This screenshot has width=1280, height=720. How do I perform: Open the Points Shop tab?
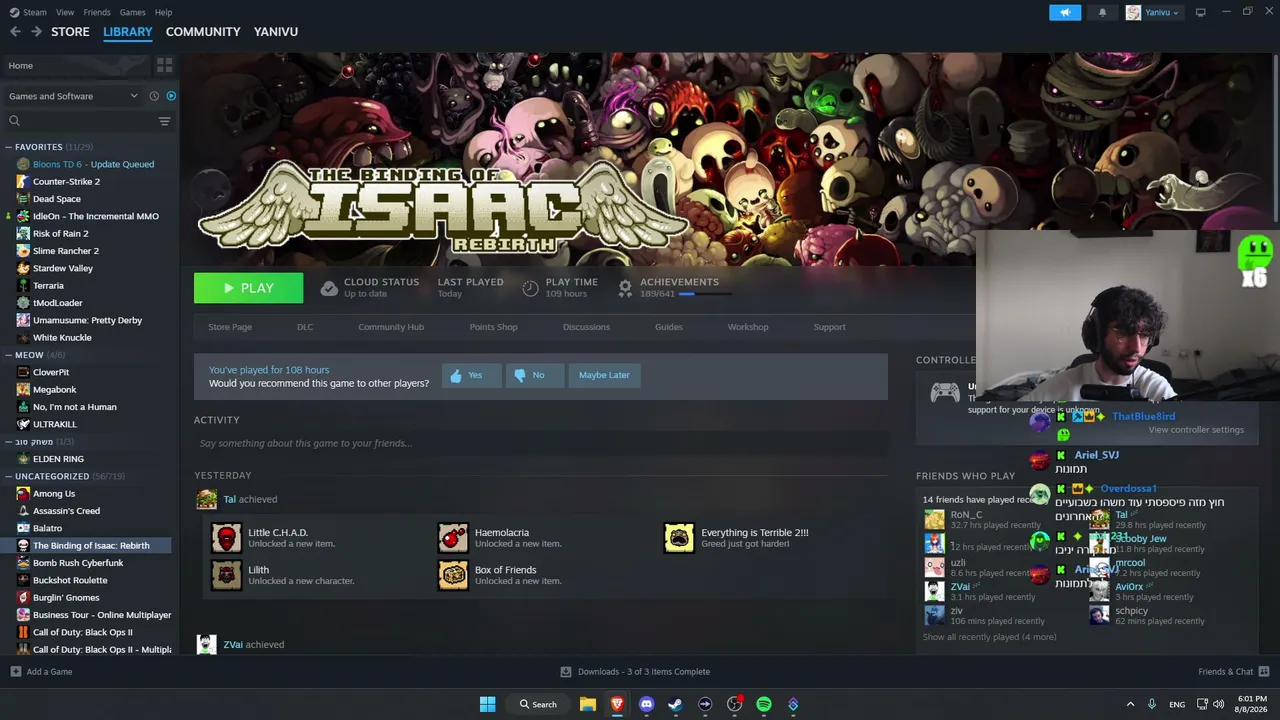pyautogui.click(x=494, y=327)
